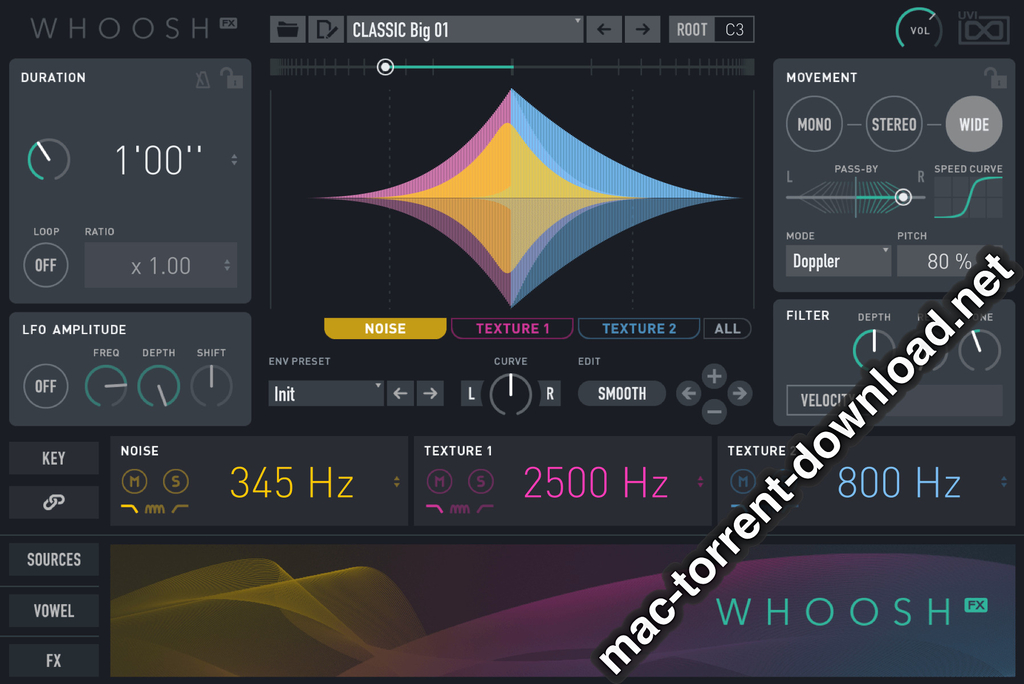Click the VOL knob
Image resolution: width=1024 pixels, height=684 pixels.
click(919, 30)
